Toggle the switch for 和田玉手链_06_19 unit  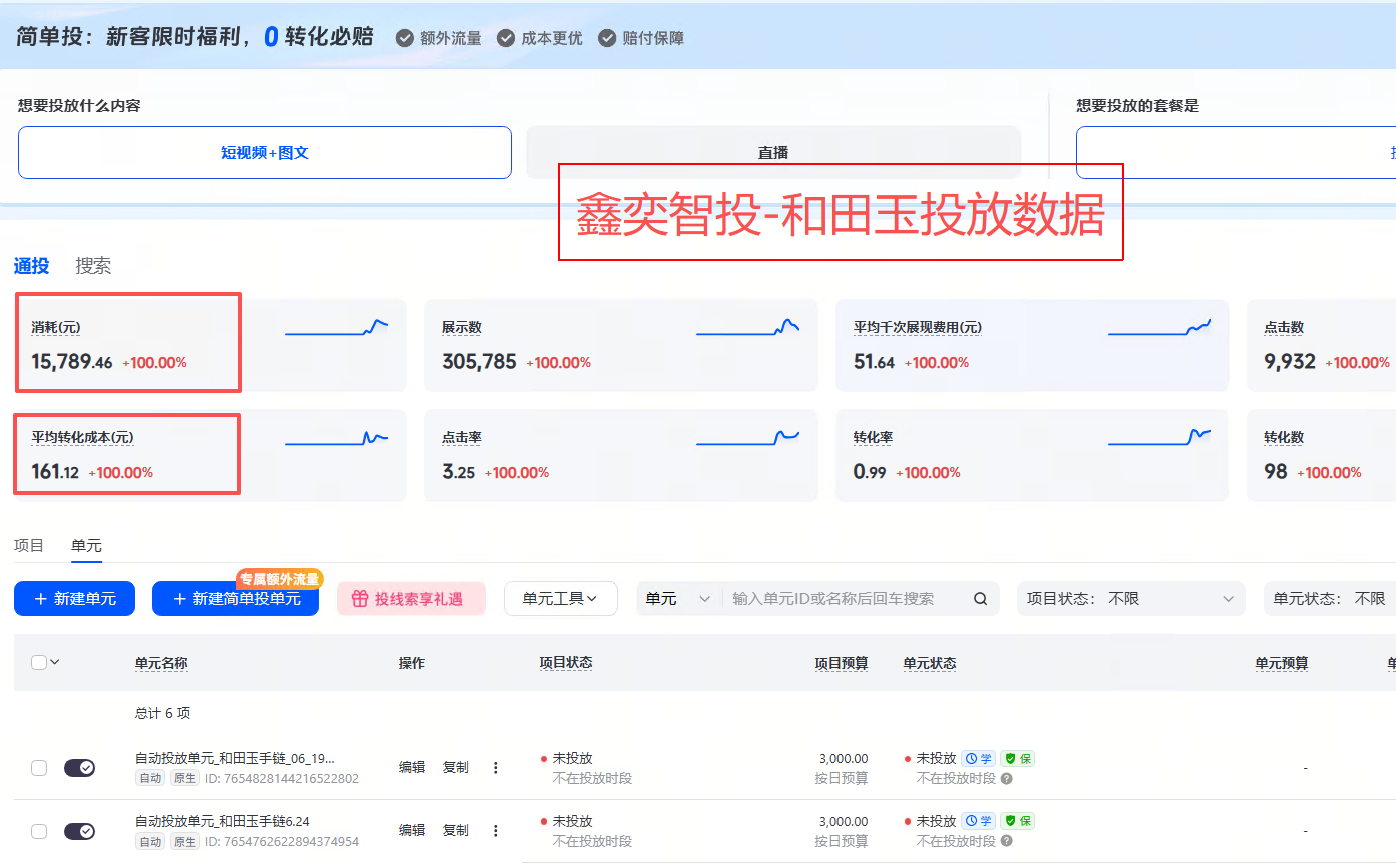(x=79, y=768)
